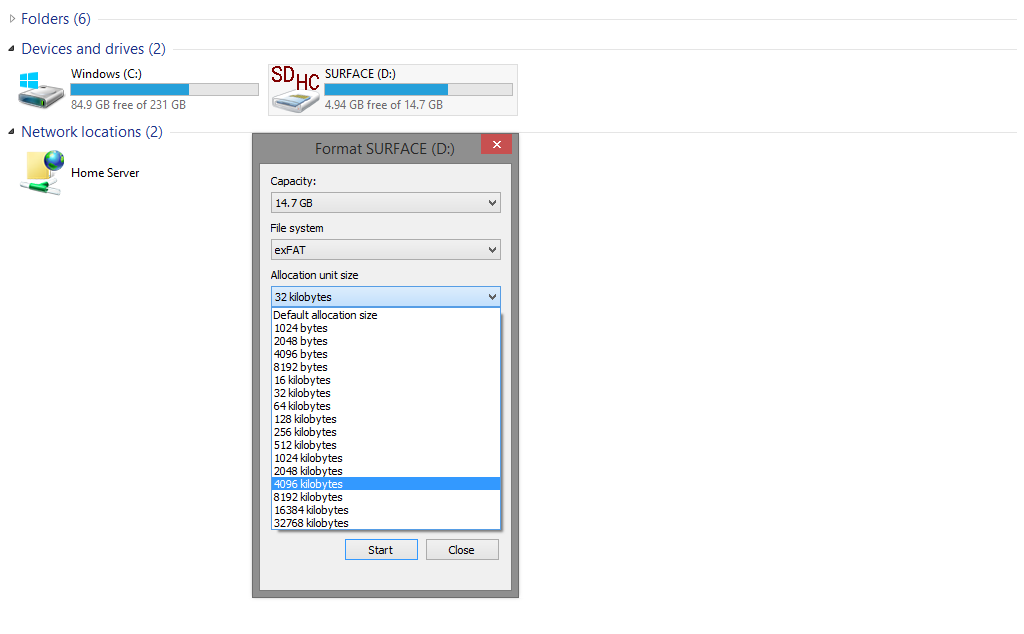Image resolution: width=1024 pixels, height=634 pixels.
Task: Expand the Folders (6) section
Action: coord(12,19)
